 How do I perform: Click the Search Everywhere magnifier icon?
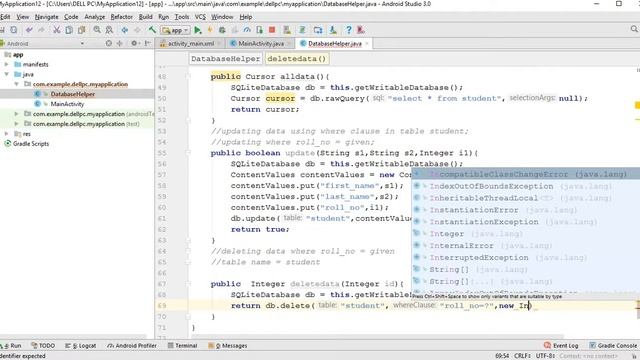click(634, 29)
